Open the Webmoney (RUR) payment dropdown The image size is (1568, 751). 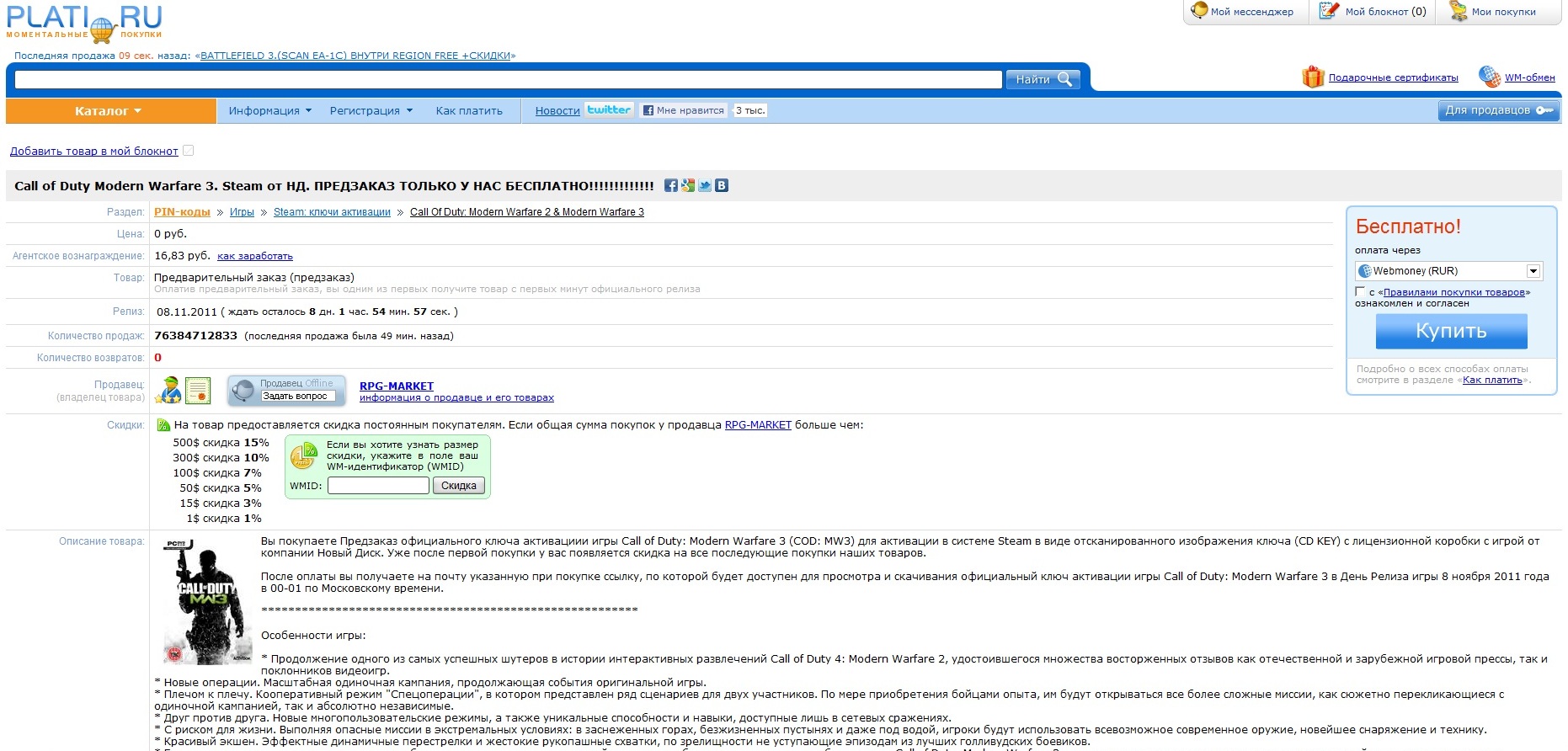click(x=1448, y=271)
